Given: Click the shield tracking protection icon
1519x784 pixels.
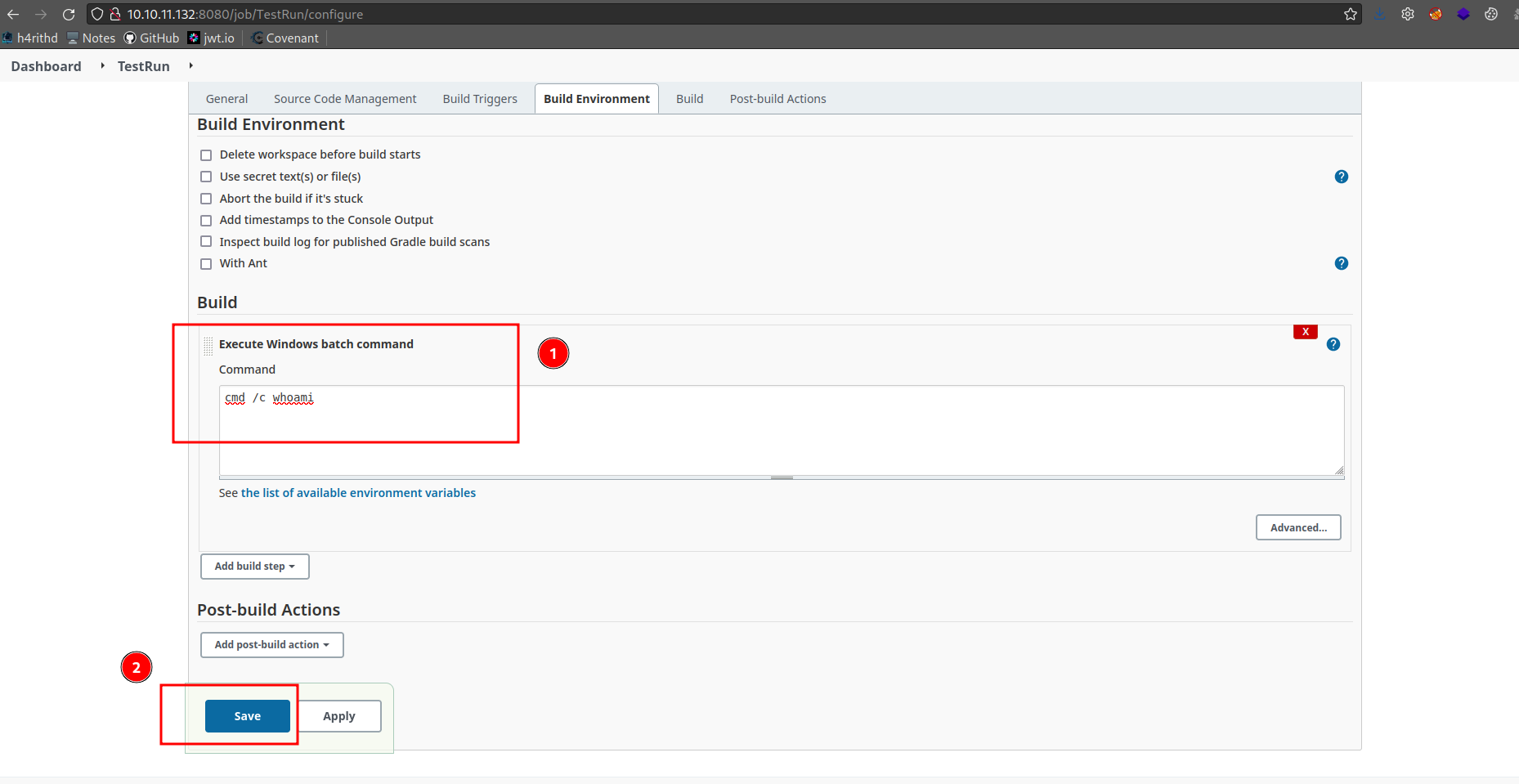Looking at the screenshot, I should point(97,14).
